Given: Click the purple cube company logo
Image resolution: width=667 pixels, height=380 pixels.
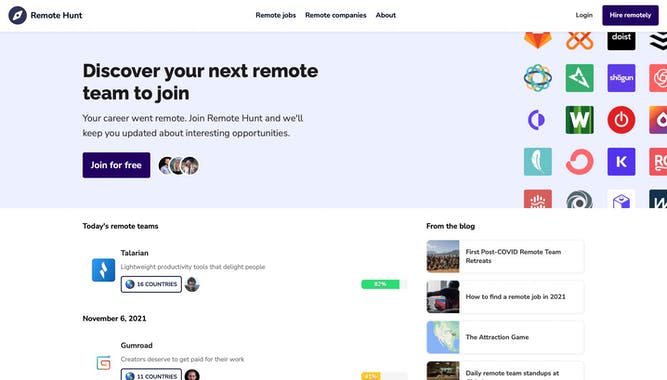Looking at the screenshot, I should (621, 199).
